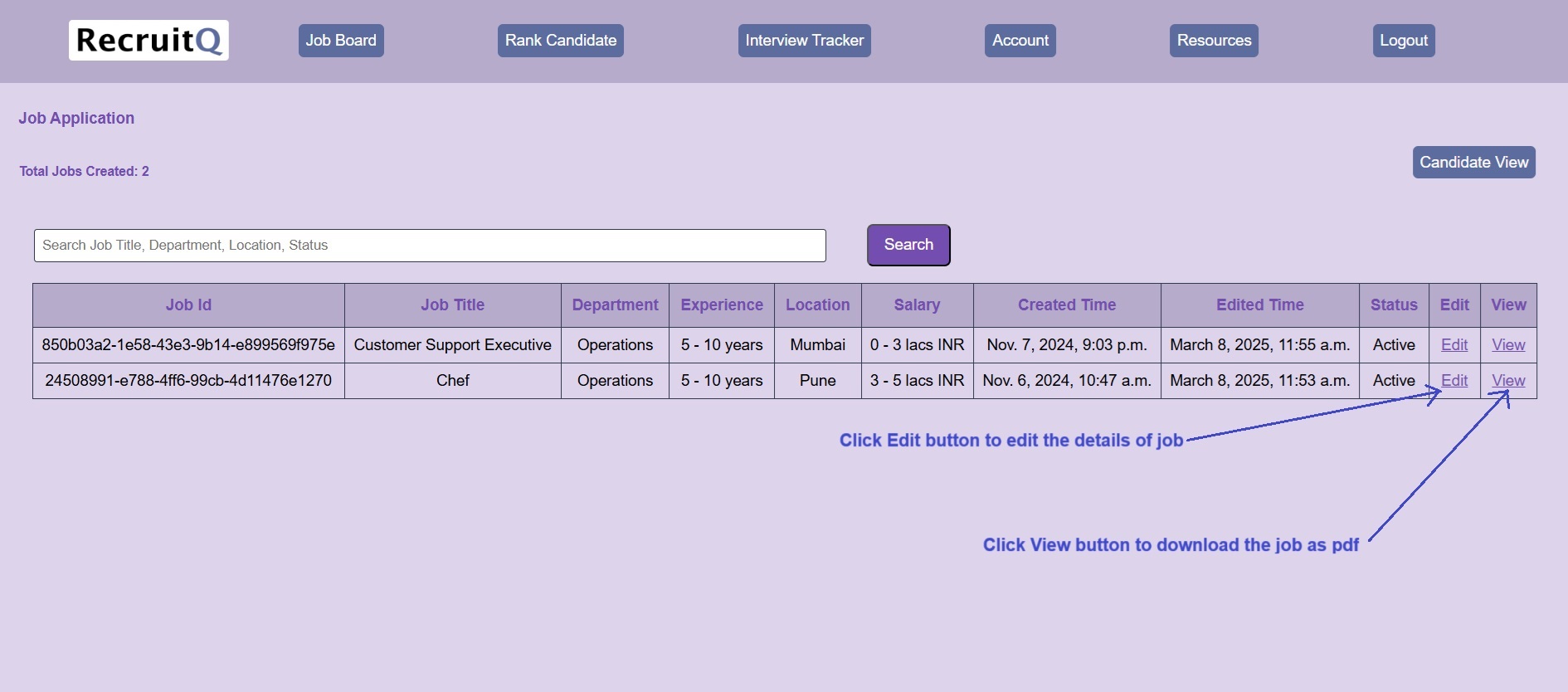The height and width of the screenshot is (692, 1568).
Task: Select the Chef job ID cell
Action: tap(188, 381)
